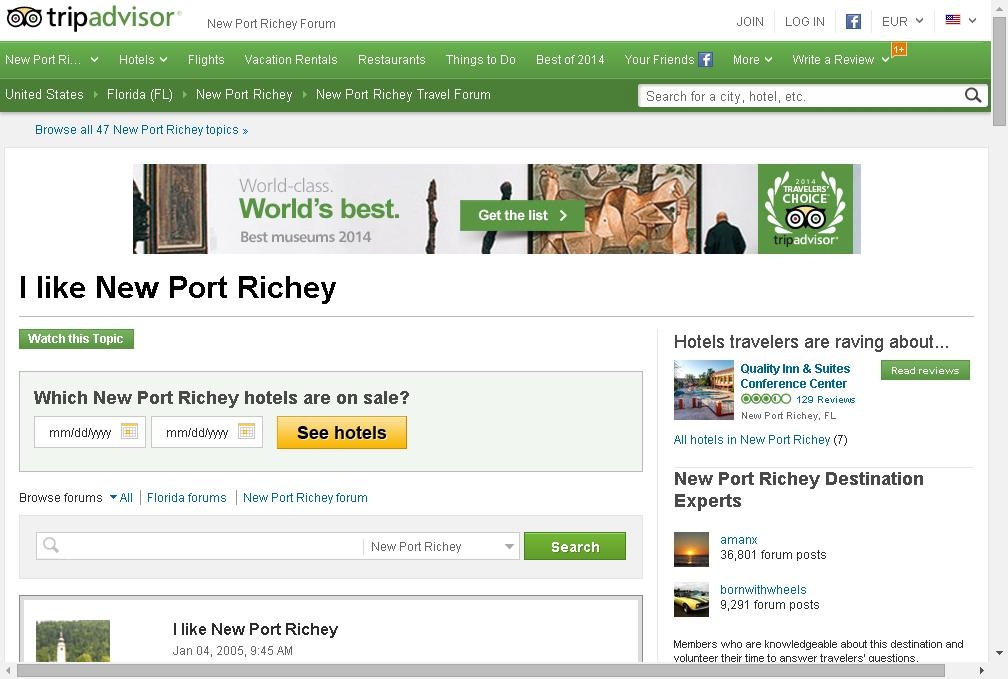1008x679 pixels.
Task: Click Watch this Topic button
Action: coord(76,339)
